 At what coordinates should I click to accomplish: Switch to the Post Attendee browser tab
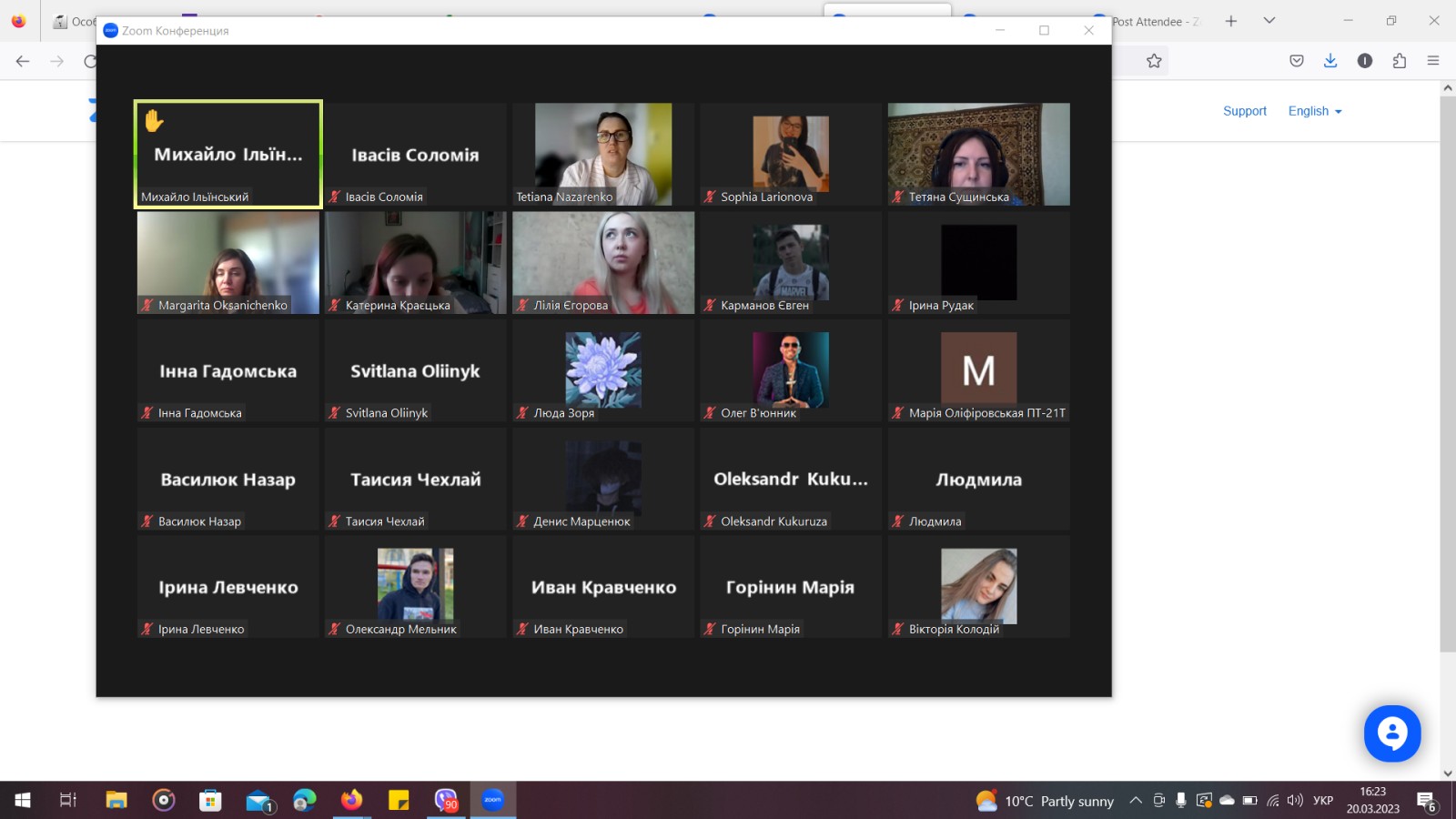pyautogui.click(x=1151, y=22)
